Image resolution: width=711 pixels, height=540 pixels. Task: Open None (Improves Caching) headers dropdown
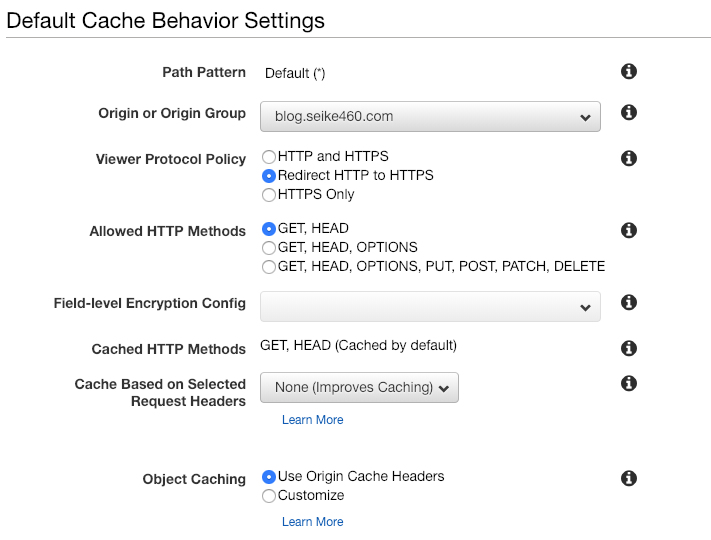click(x=359, y=388)
